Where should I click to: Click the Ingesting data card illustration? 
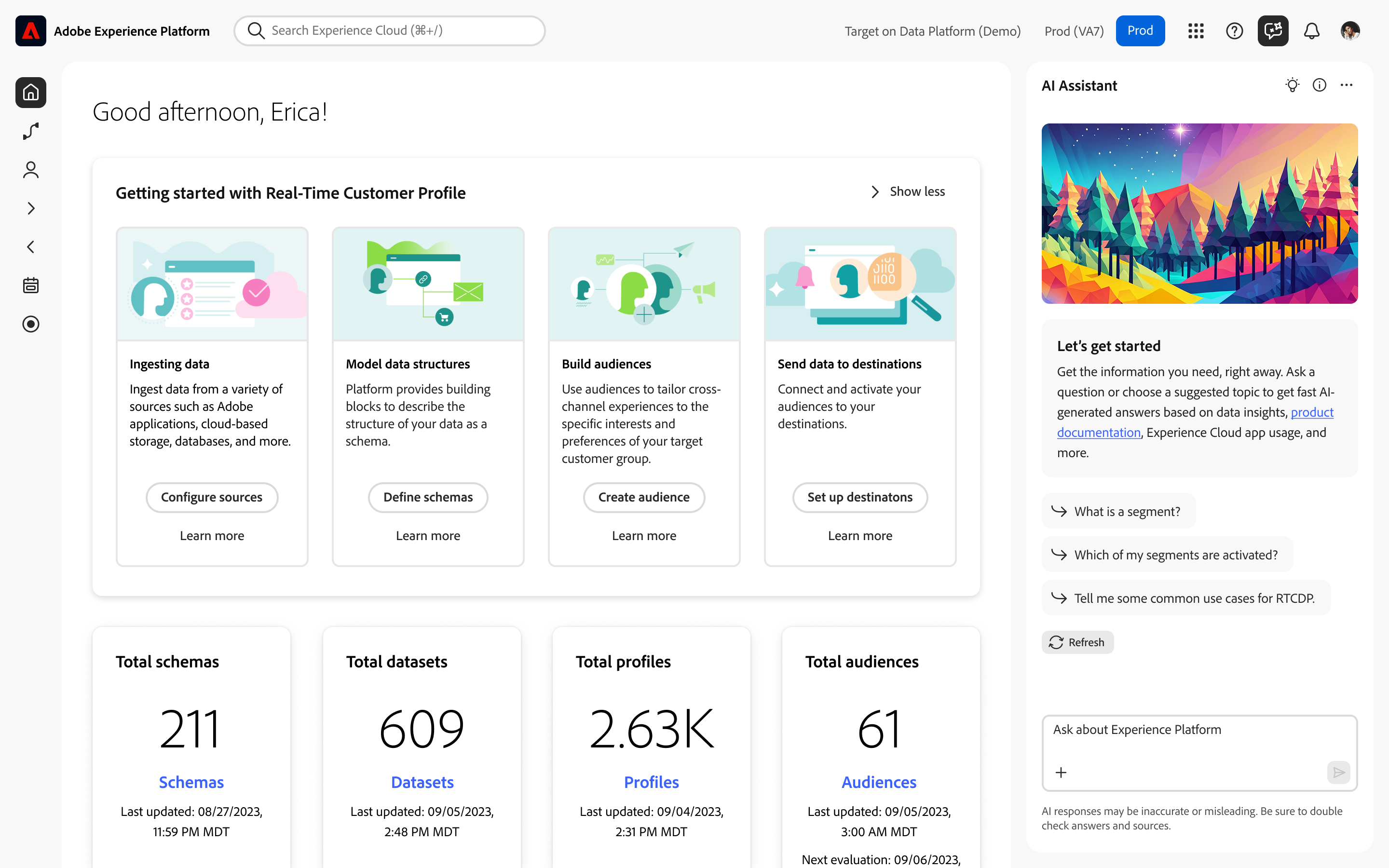(212, 284)
